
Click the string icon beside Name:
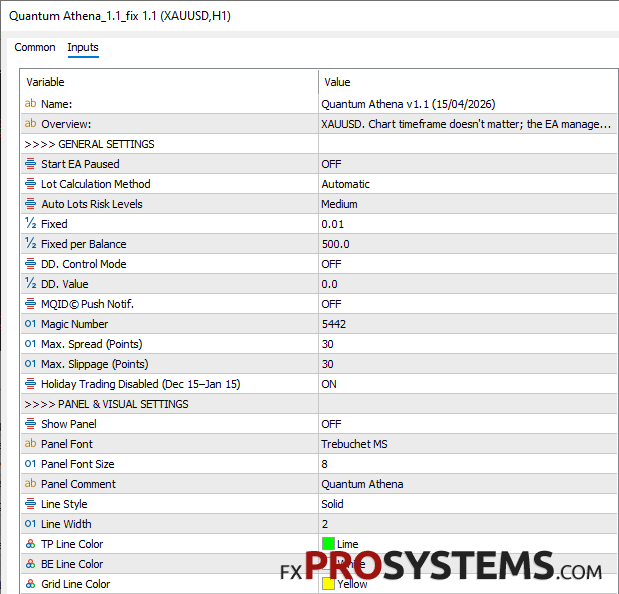click(x=30, y=104)
